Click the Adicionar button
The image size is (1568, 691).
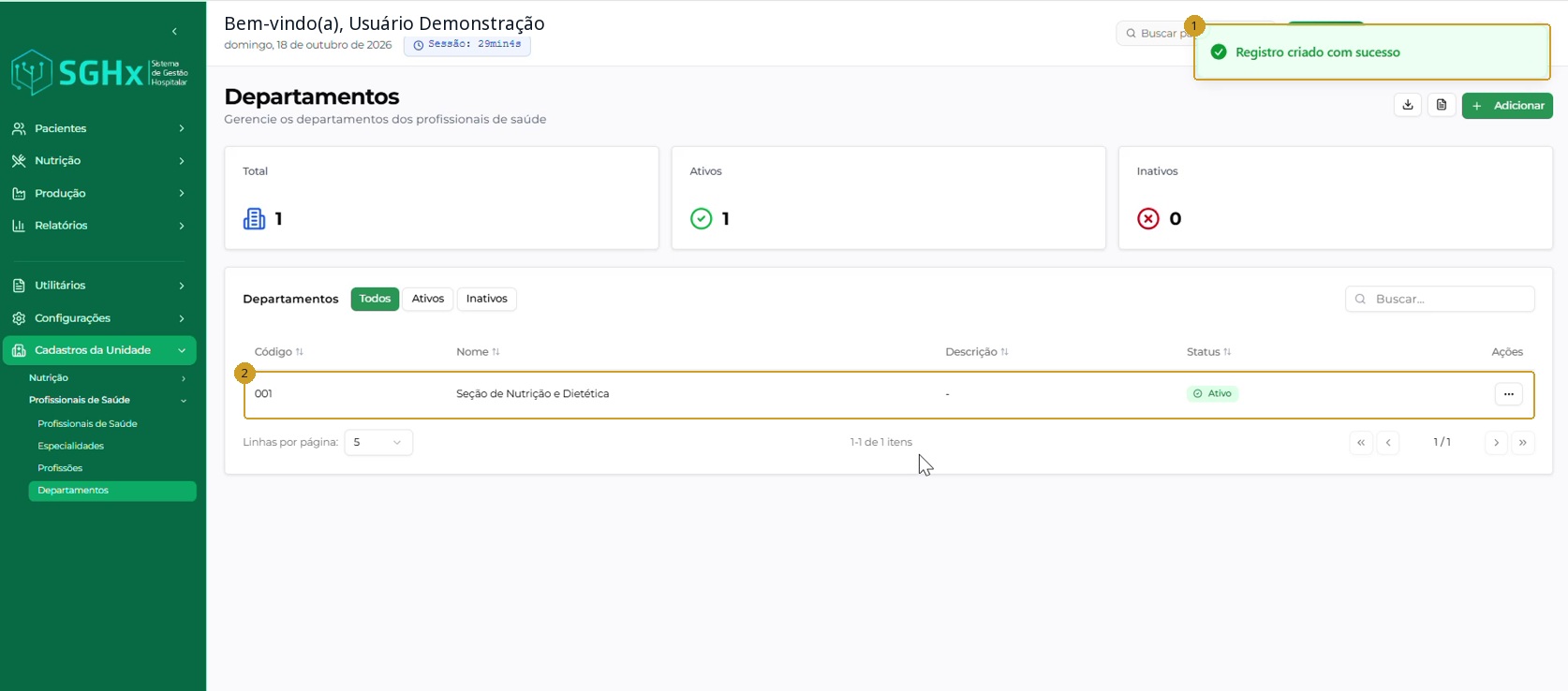[1507, 106]
